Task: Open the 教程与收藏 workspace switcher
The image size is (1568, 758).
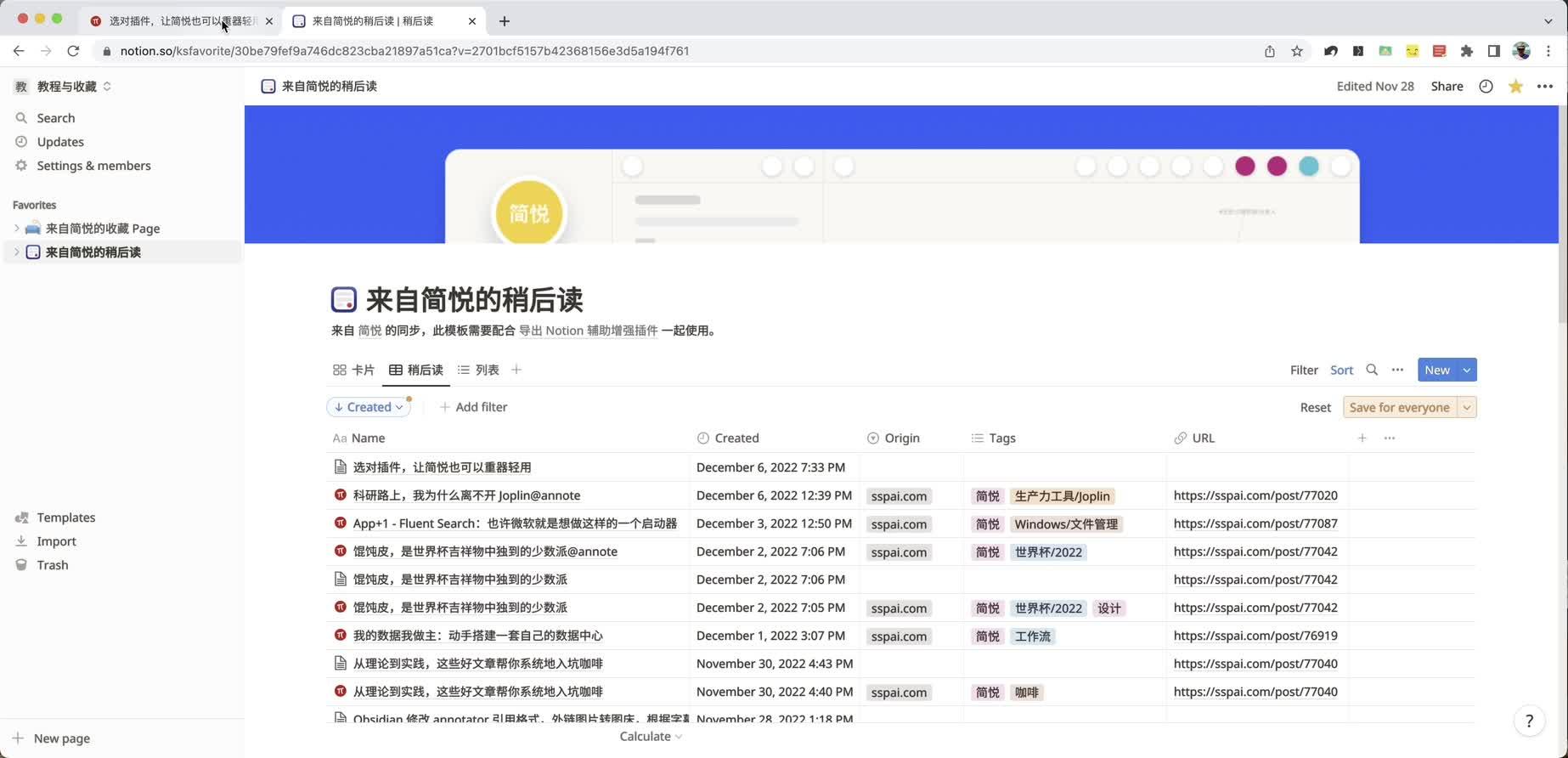Action: [64, 86]
